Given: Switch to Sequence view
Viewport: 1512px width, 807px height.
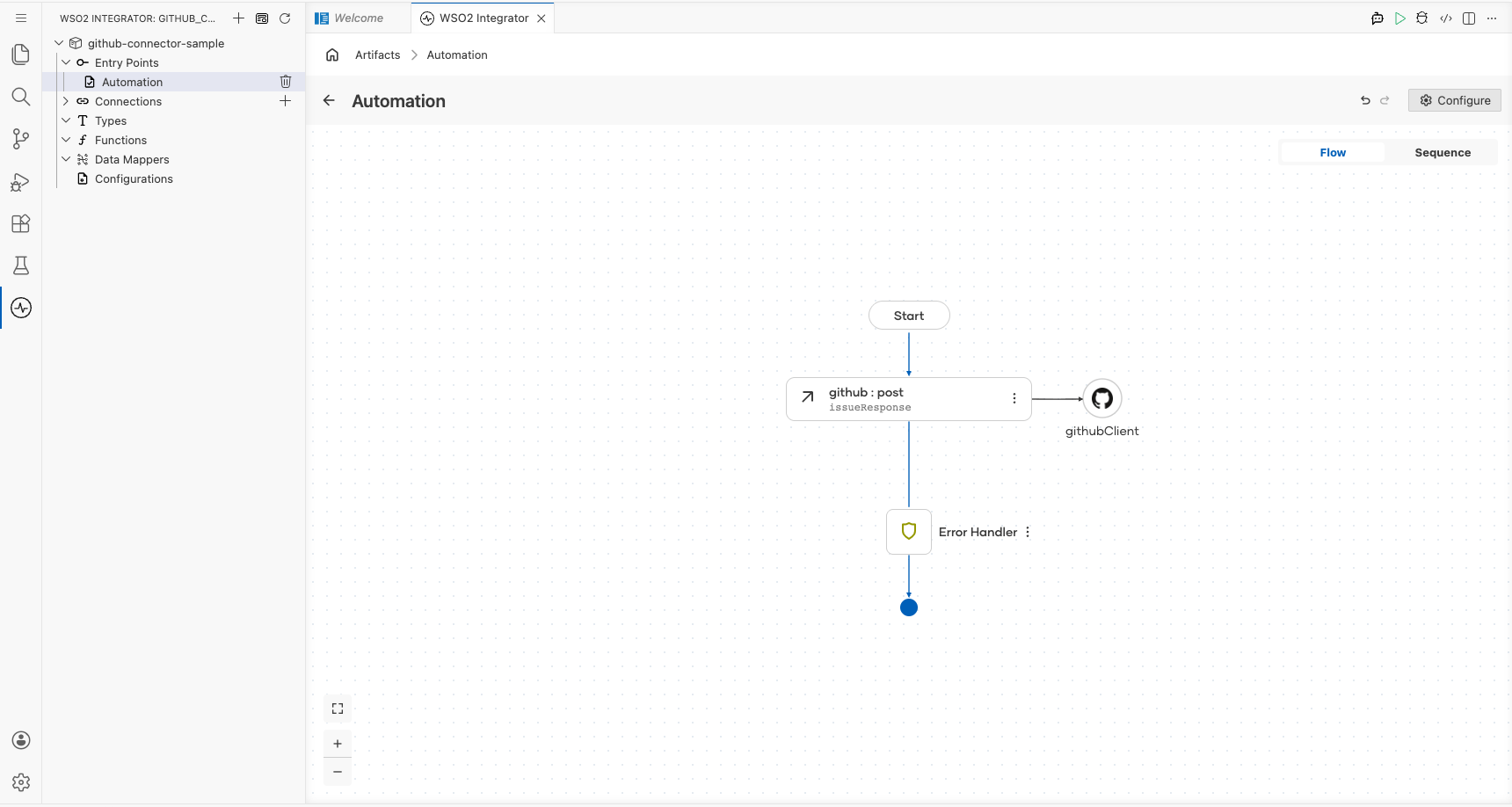Looking at the screenshot, I should click(1443, 153).
